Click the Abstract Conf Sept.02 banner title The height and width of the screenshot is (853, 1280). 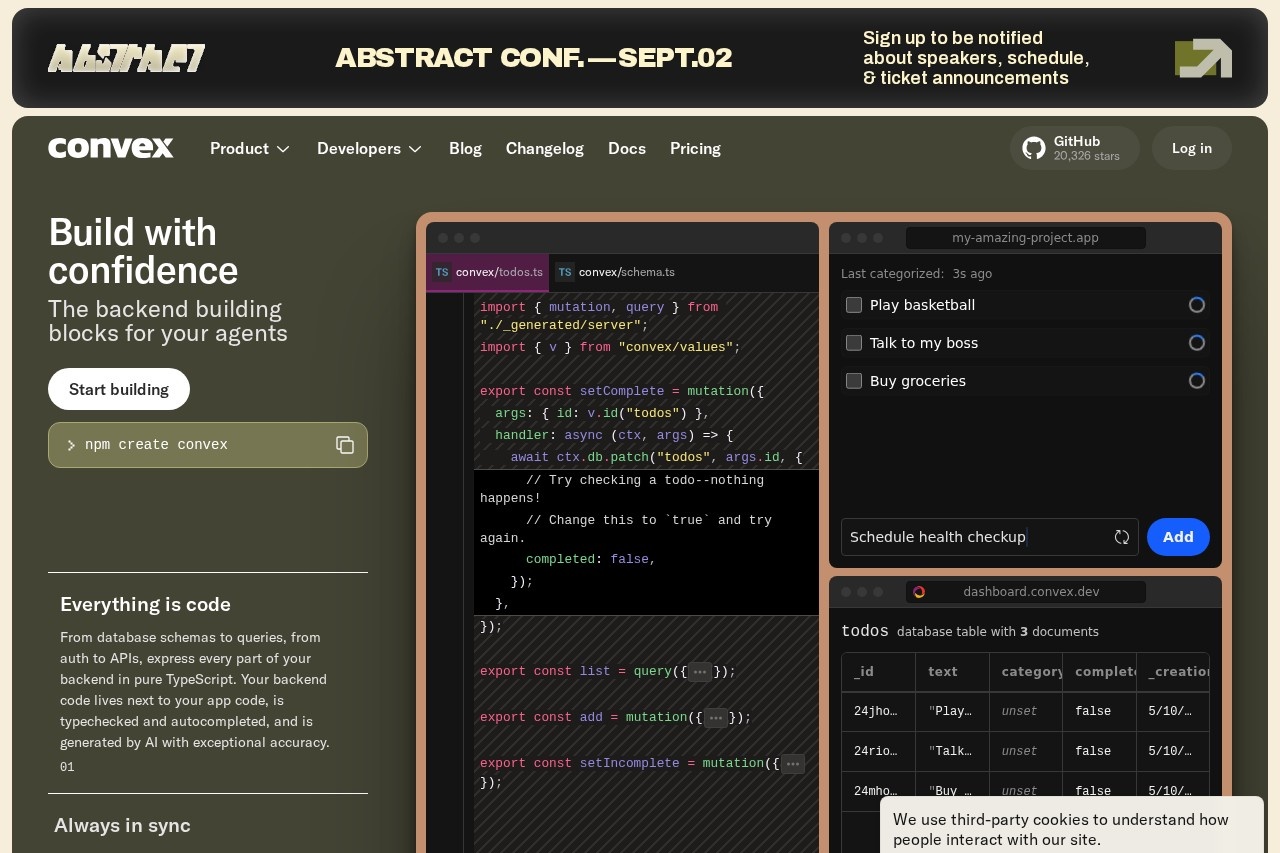tap(534, 58)
